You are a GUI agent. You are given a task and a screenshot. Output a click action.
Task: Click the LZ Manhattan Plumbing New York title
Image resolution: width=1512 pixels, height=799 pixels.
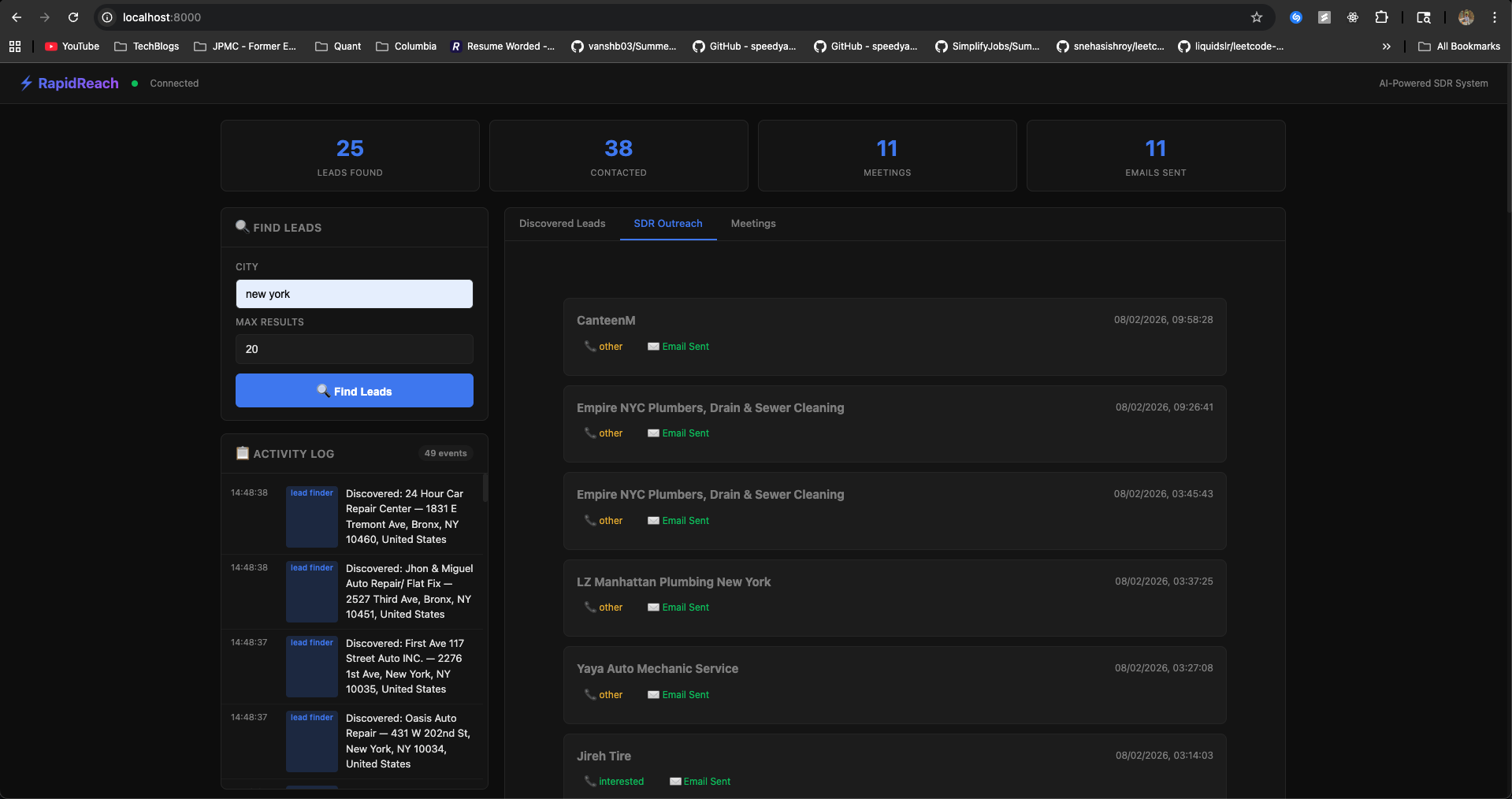(674, 582)
